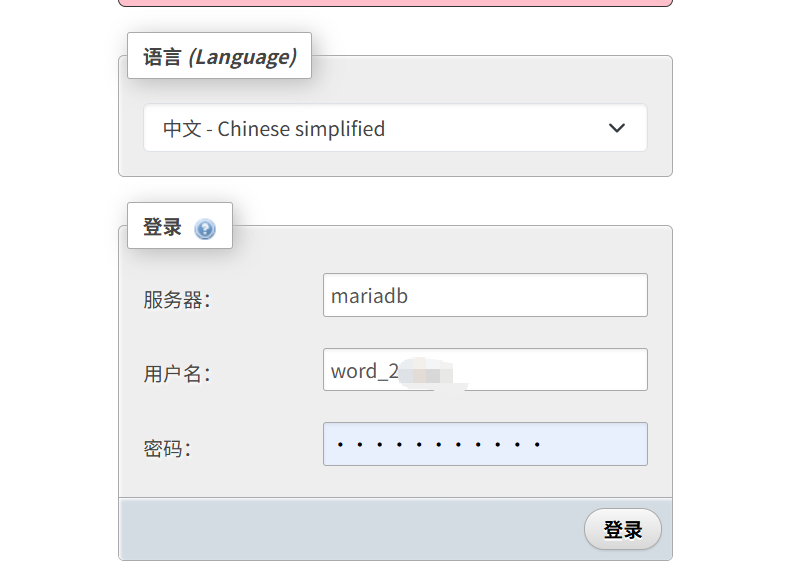785x567 pixels.
Task: Click the 登录 legend title text
Action: pos(162,227)
